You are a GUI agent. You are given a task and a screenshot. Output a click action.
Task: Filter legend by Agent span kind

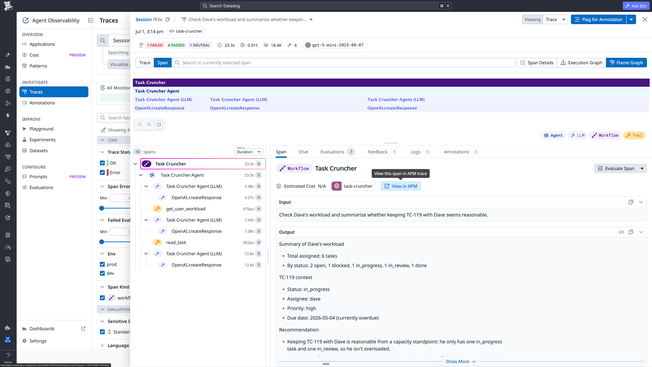pyautogui.click(x=553, y=135)
